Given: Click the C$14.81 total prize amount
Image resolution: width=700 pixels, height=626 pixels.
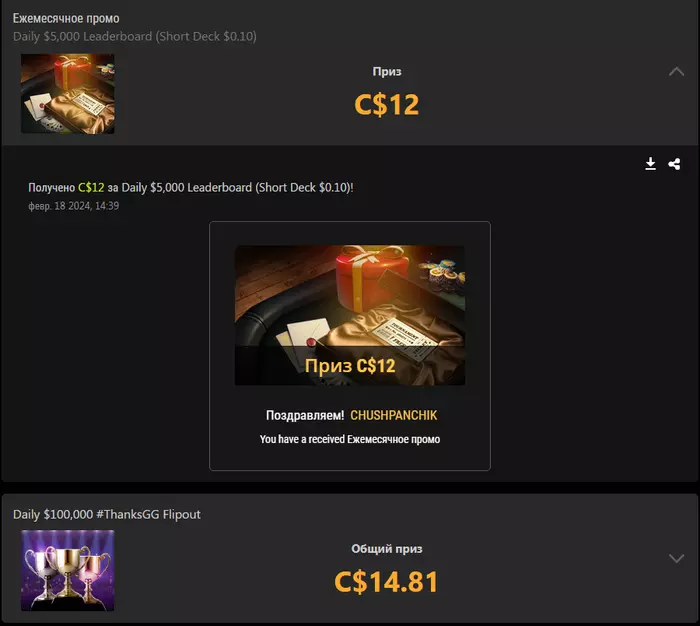Looking at the screenshot, I should [x=387, y=582].
